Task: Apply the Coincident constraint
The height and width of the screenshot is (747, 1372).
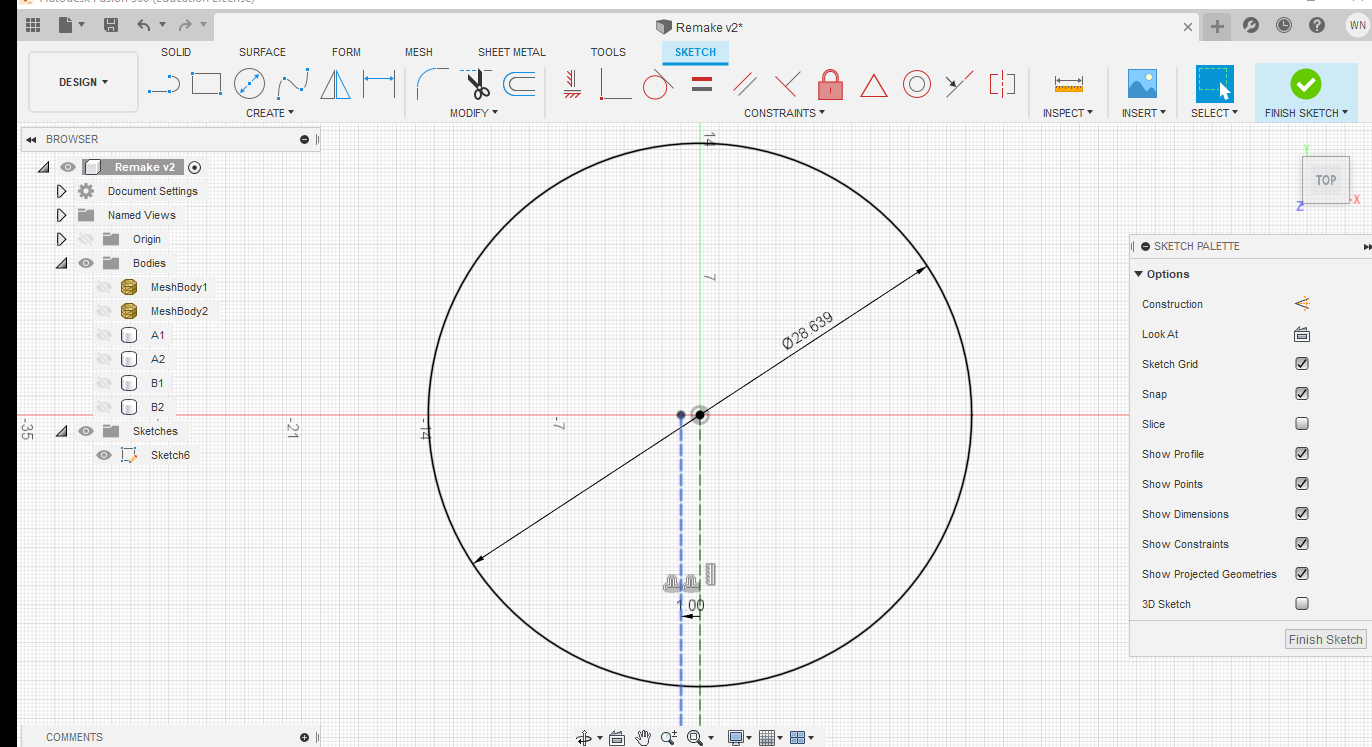Action: coord(615,84)
